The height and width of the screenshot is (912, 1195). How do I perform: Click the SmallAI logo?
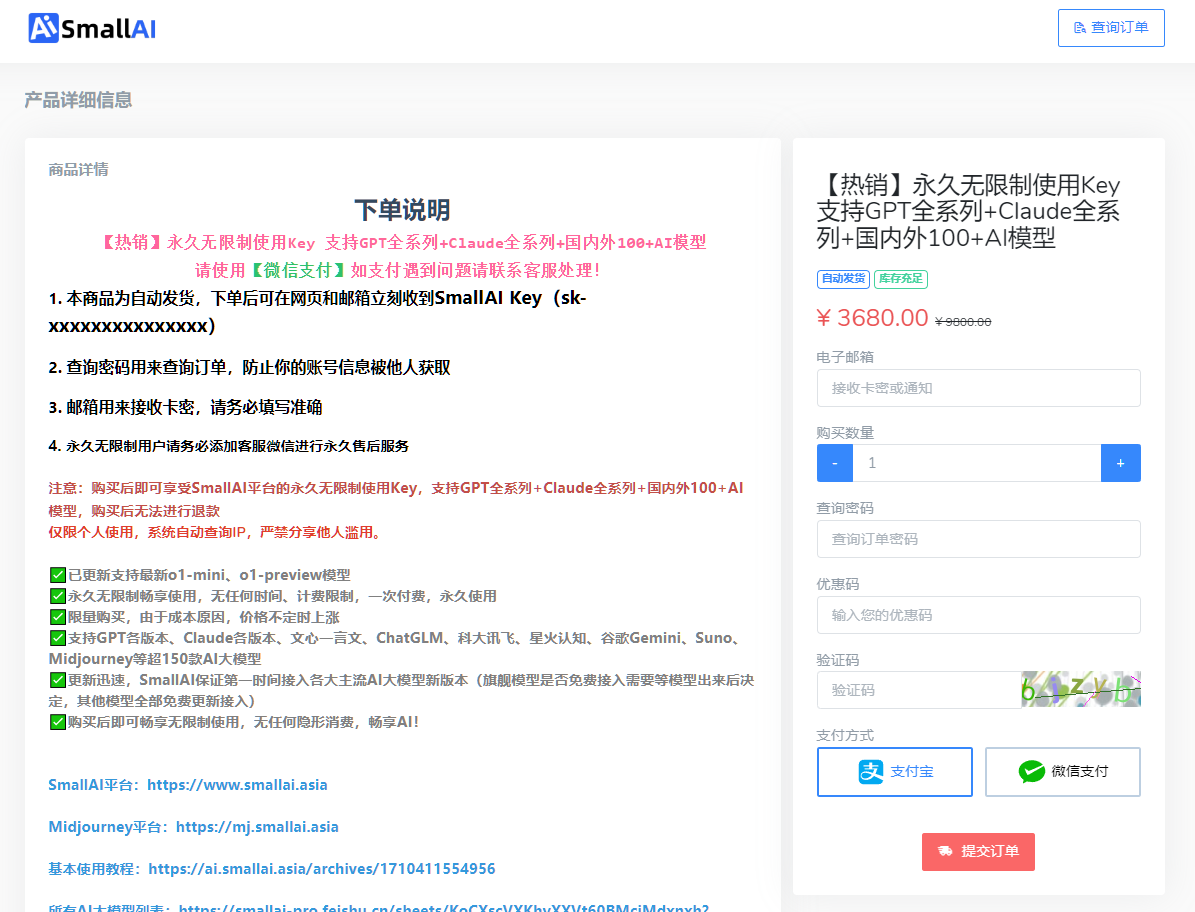point(92,28)
